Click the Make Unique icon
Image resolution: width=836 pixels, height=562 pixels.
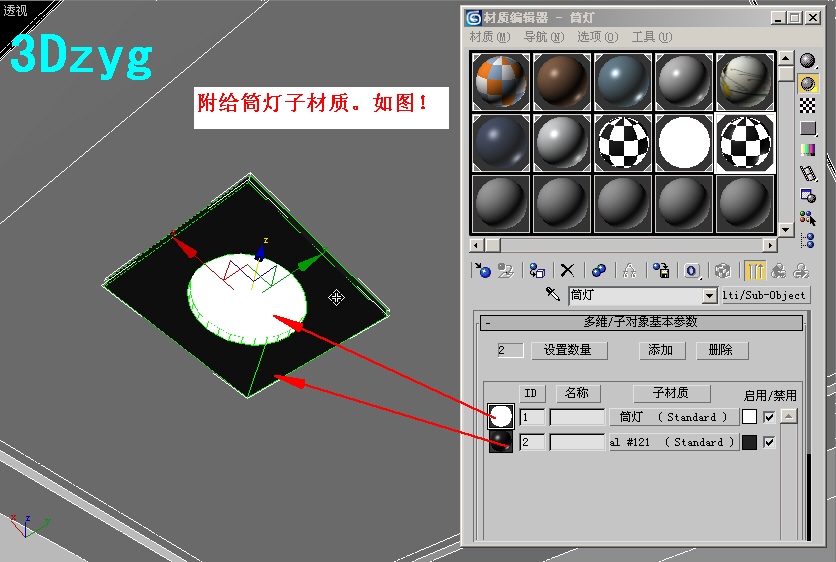(x=630, y=270)
